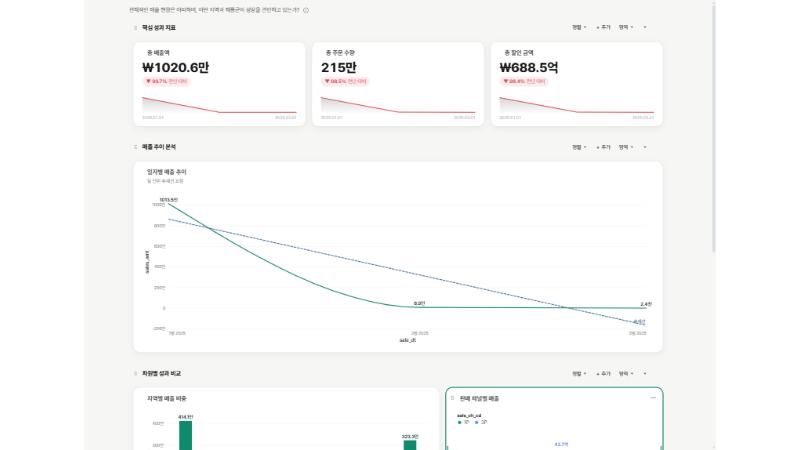This screenshot has width=800, height=450.
Task: Expand the trailing caret of 핵심 성과 지표 section
Action: (x=645, y=27)
